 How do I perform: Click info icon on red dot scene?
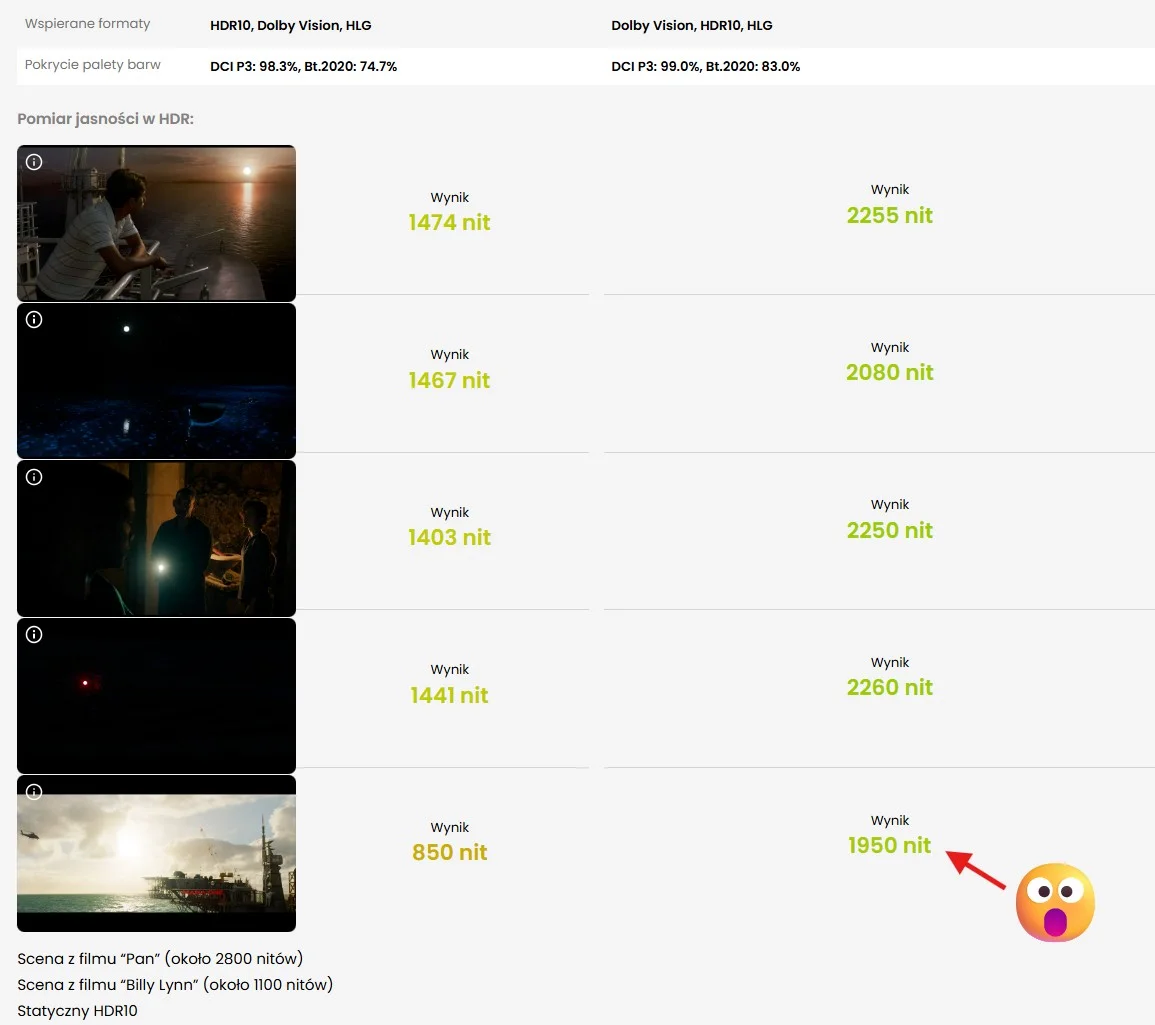tap(34, 635)
